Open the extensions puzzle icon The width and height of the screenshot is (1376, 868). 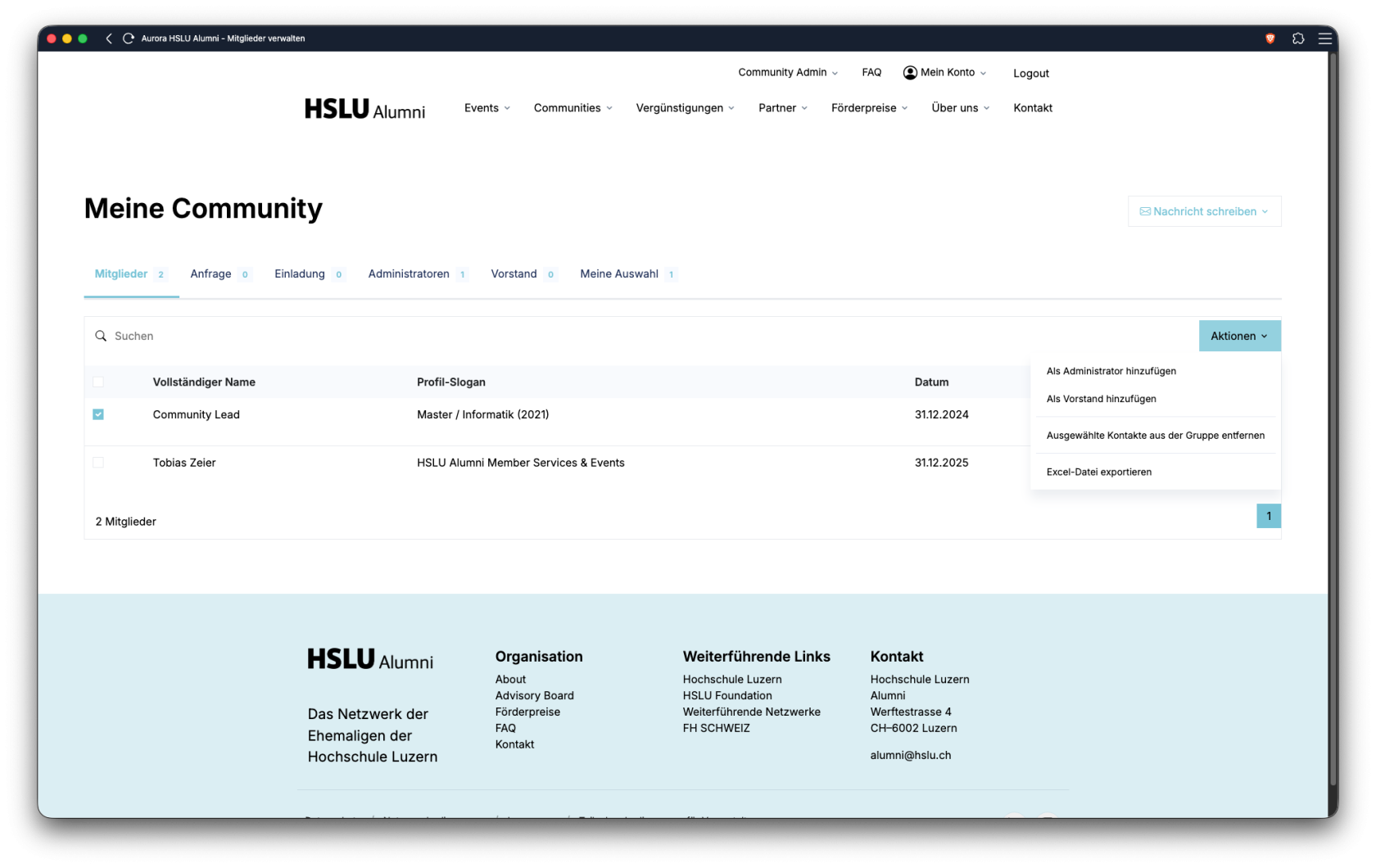point(1298,38)
